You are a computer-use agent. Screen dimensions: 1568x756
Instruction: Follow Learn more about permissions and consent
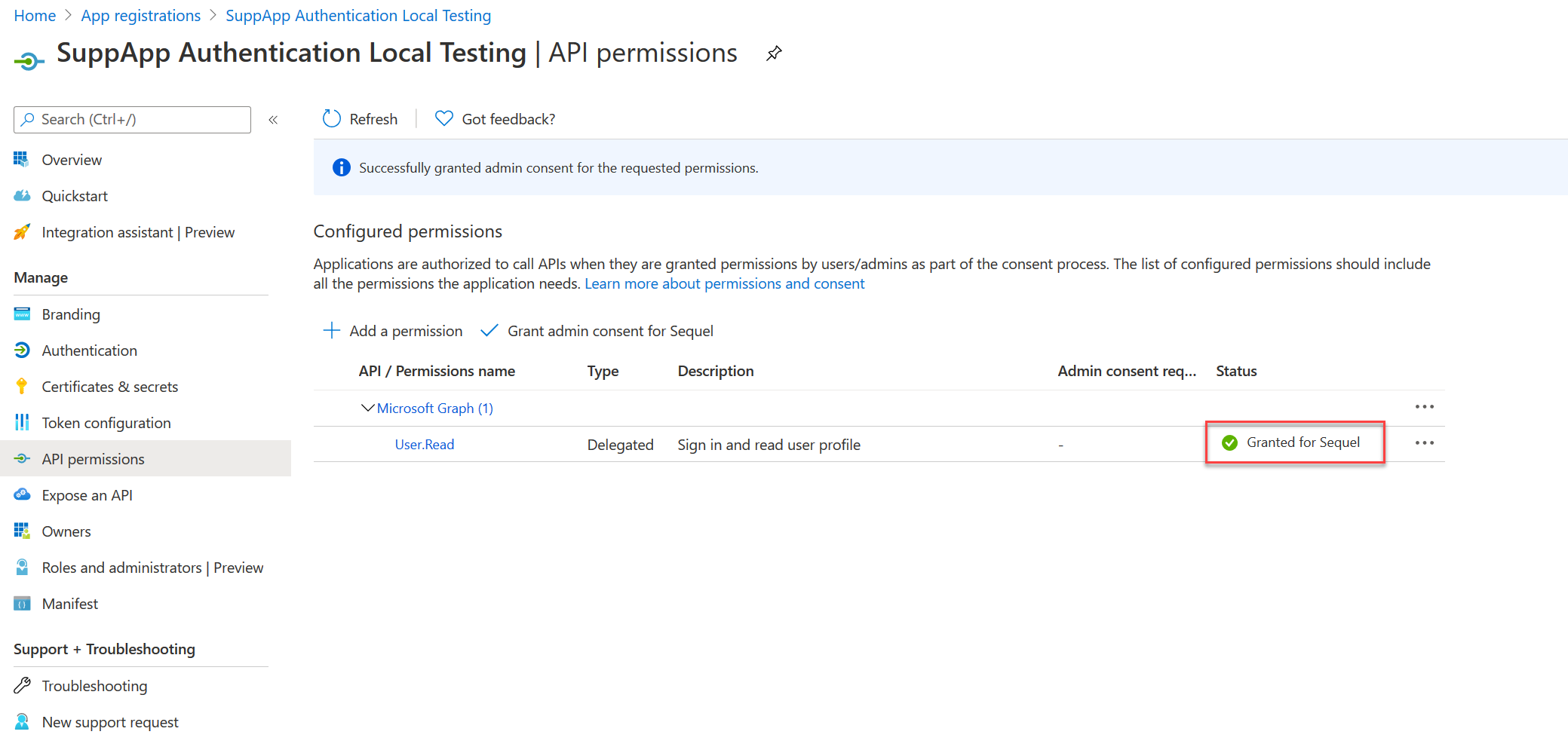(724, 283)
